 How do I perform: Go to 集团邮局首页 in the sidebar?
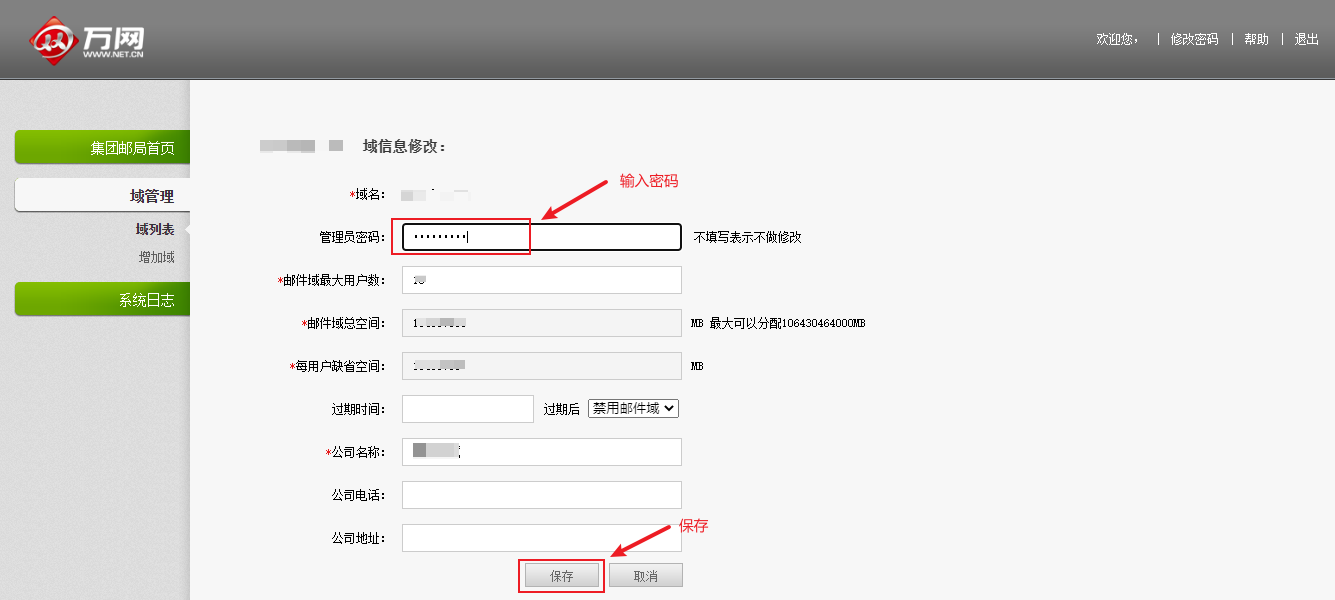point(103,148)
